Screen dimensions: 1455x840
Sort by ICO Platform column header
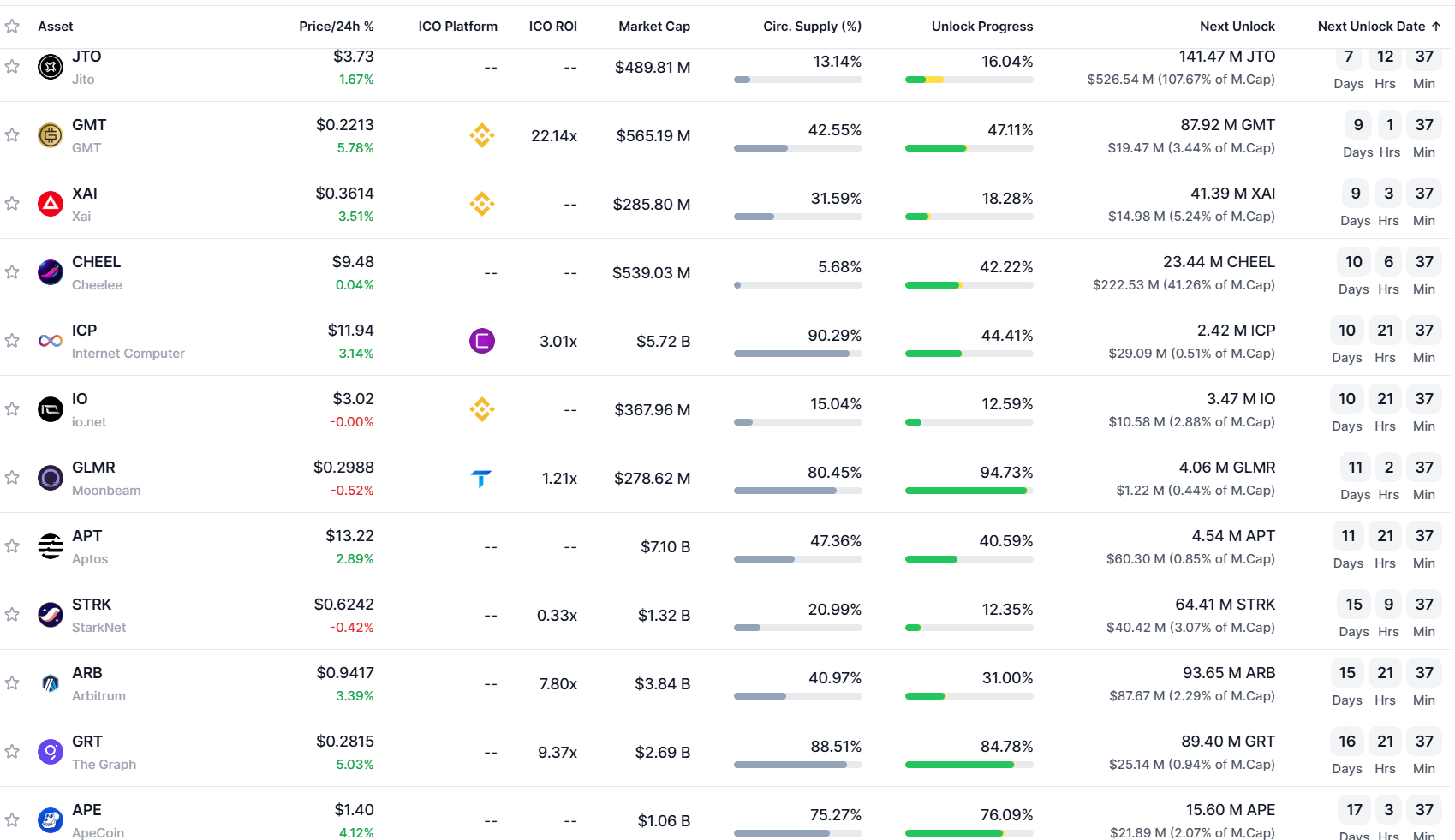tap(458, 27)
